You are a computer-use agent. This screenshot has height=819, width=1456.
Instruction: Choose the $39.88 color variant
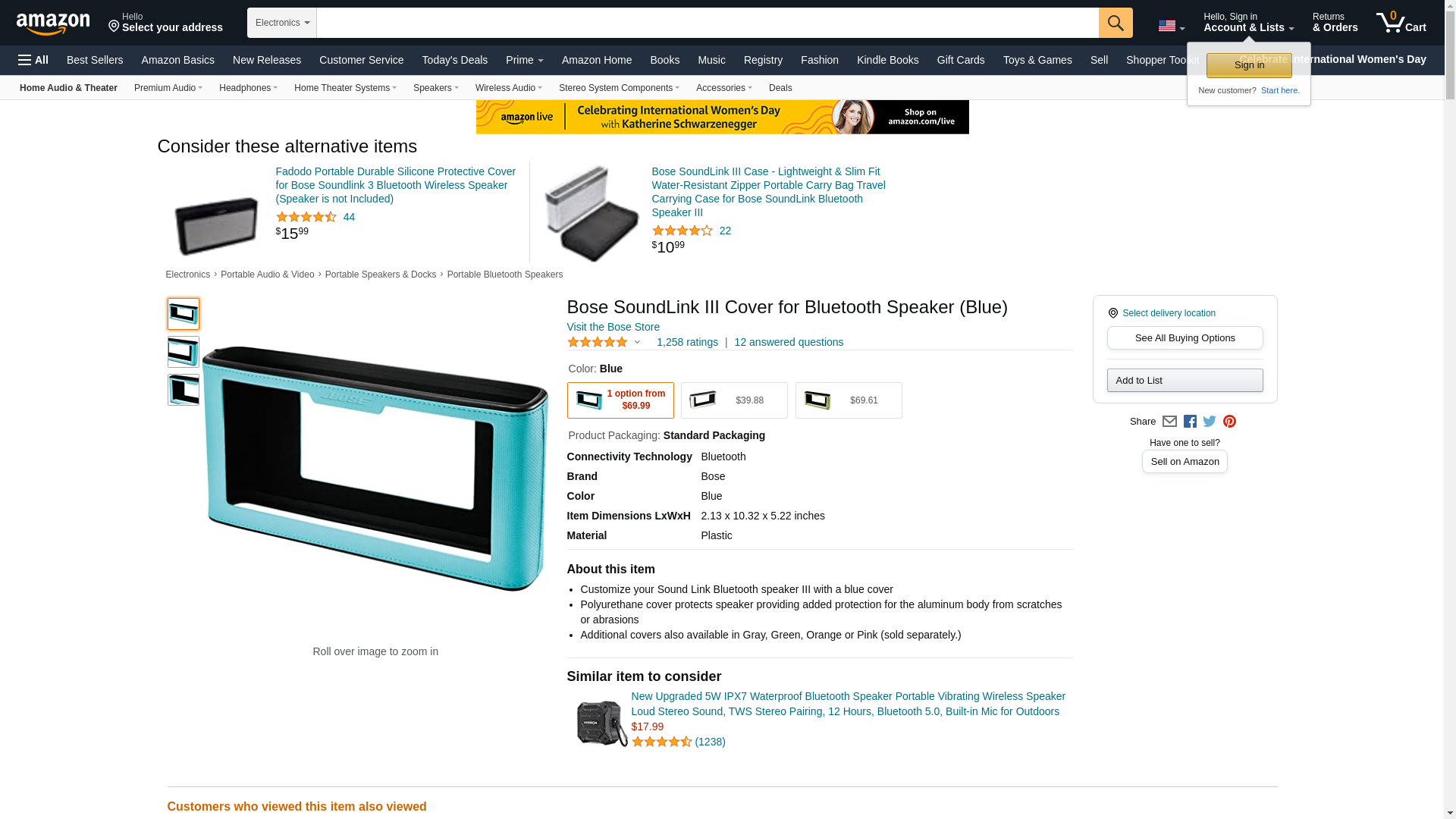[x=734, y=400]
